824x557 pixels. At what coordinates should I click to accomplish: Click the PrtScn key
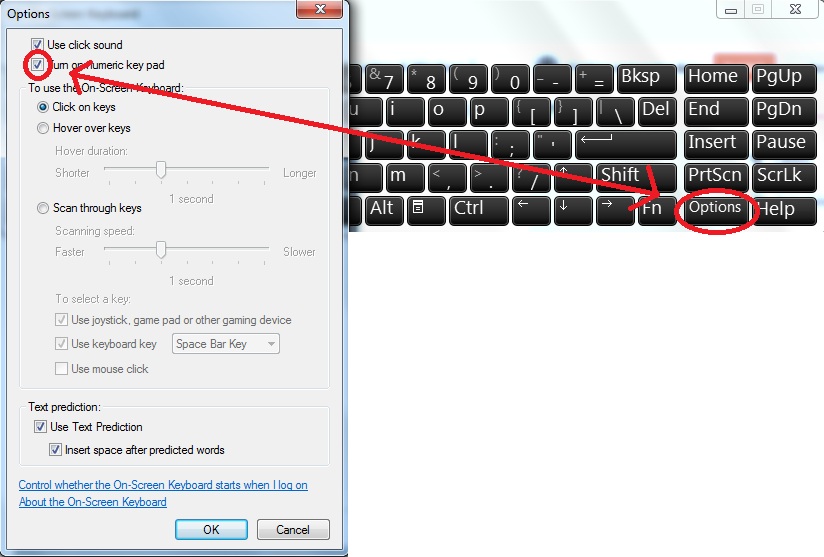coord(715,178)
